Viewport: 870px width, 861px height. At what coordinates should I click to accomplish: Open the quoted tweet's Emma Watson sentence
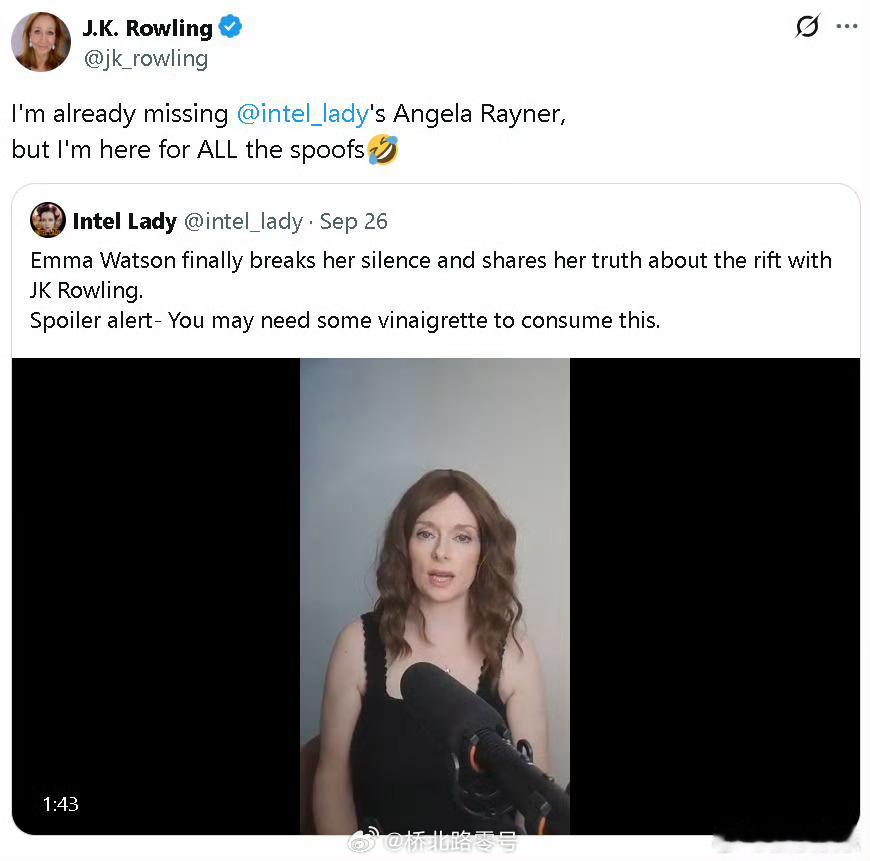[431, 275]
